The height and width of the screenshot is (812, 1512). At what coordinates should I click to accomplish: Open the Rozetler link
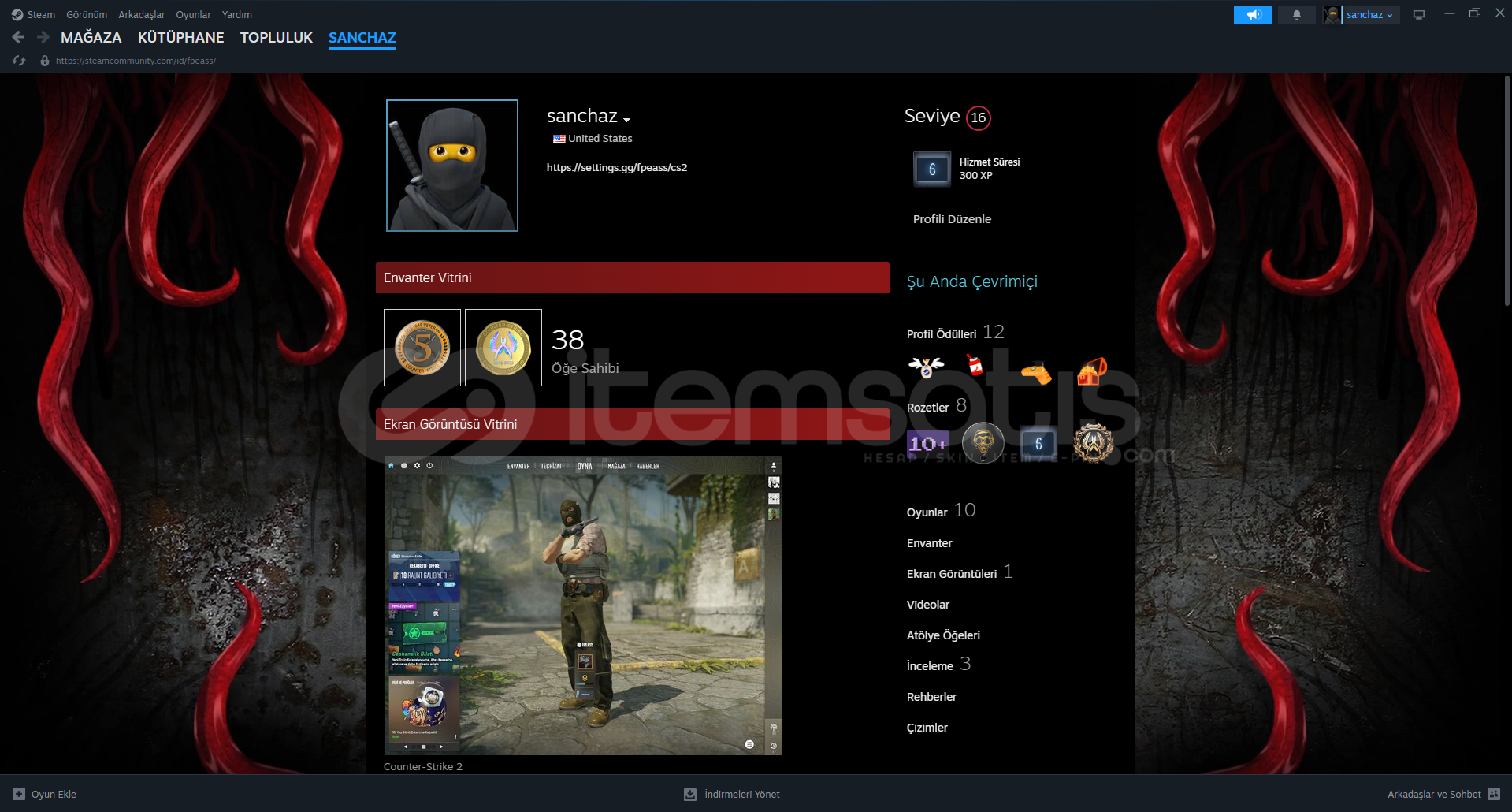[x=927, y=408]
